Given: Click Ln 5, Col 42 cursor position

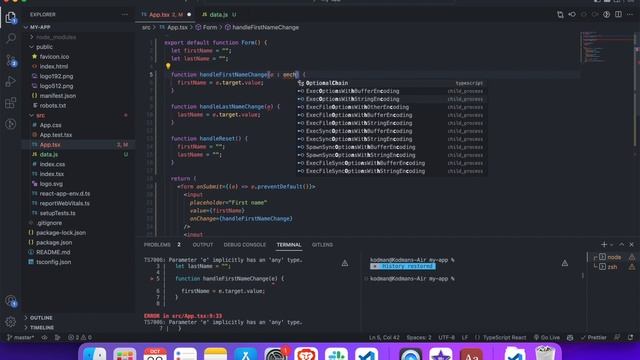Looking at the screenshot, I should pyautogui.click(x=384, y=338).
